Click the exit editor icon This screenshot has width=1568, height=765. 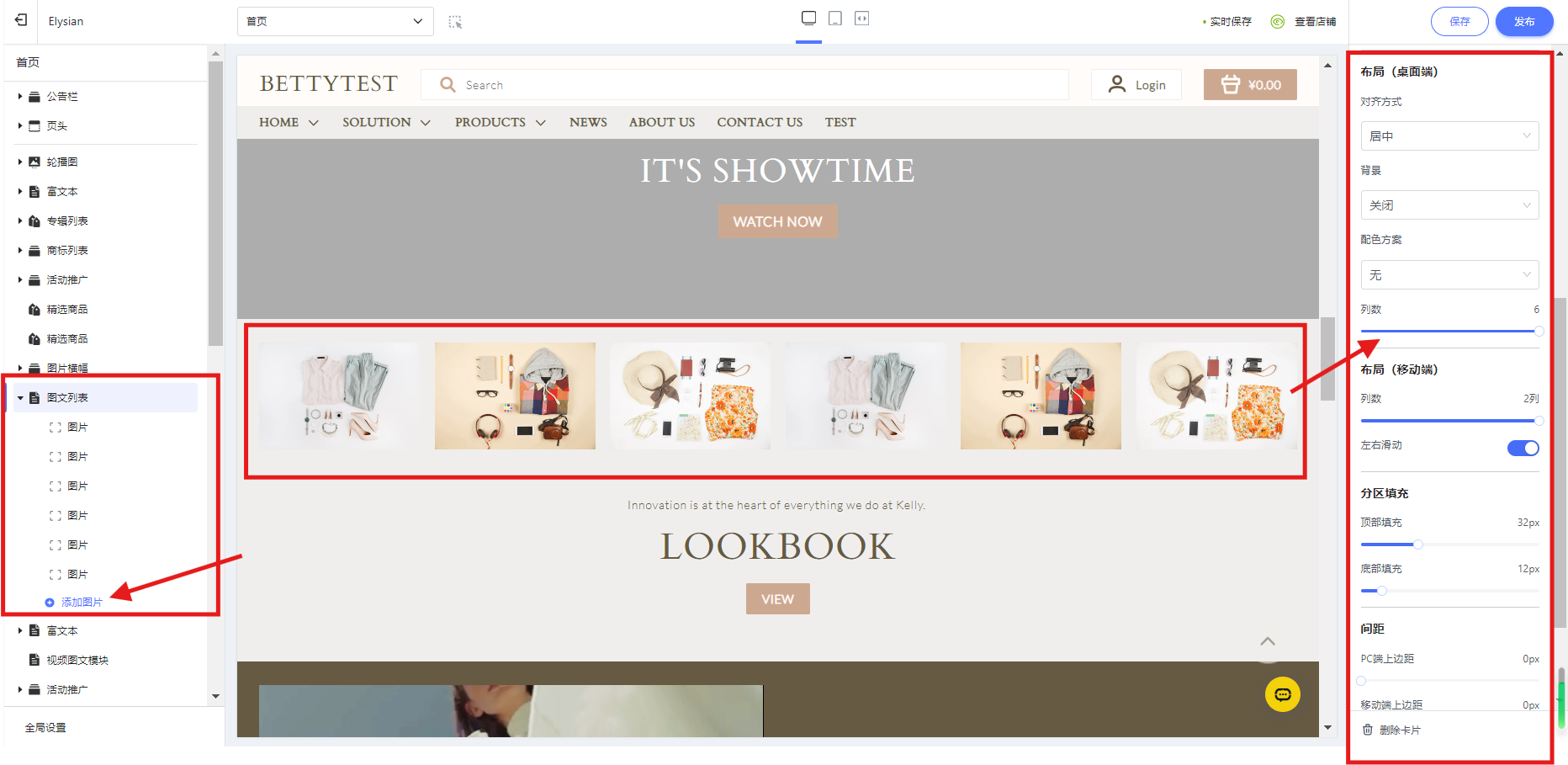[21, 20]
